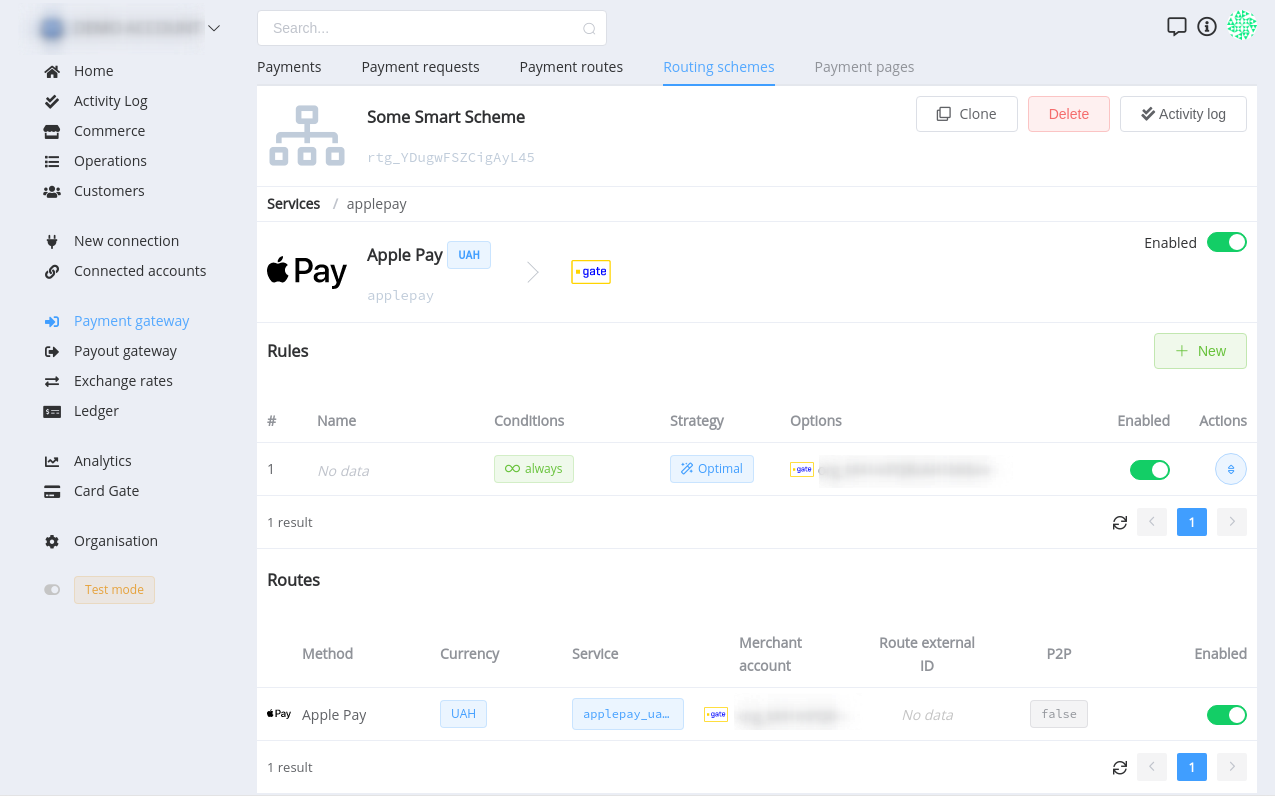Open the Payment pages tab
This screenshot has height=796, width=1275.
tap(864, 67)
